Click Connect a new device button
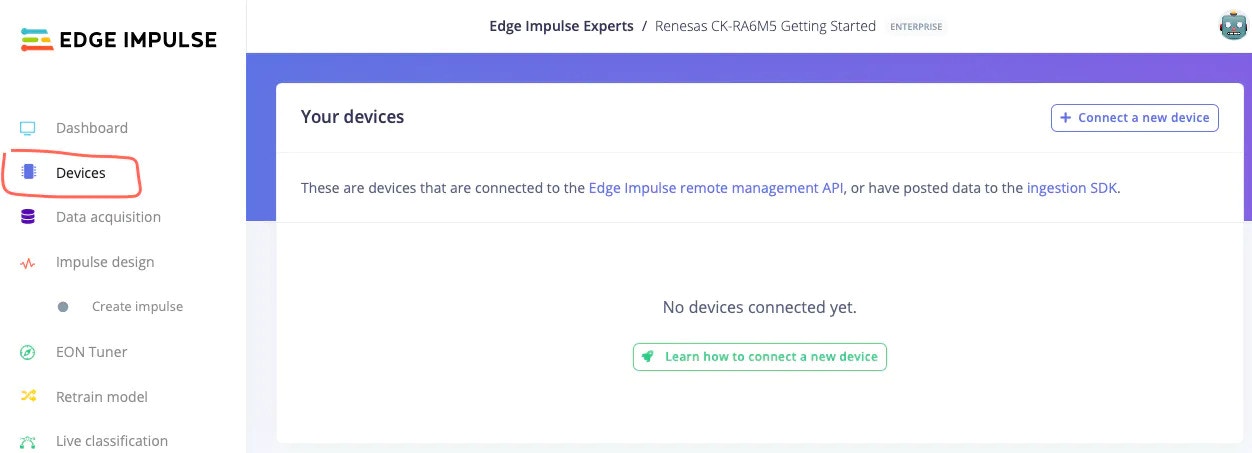This screenshot has width=1252, height=453. tap(1134, 117)
